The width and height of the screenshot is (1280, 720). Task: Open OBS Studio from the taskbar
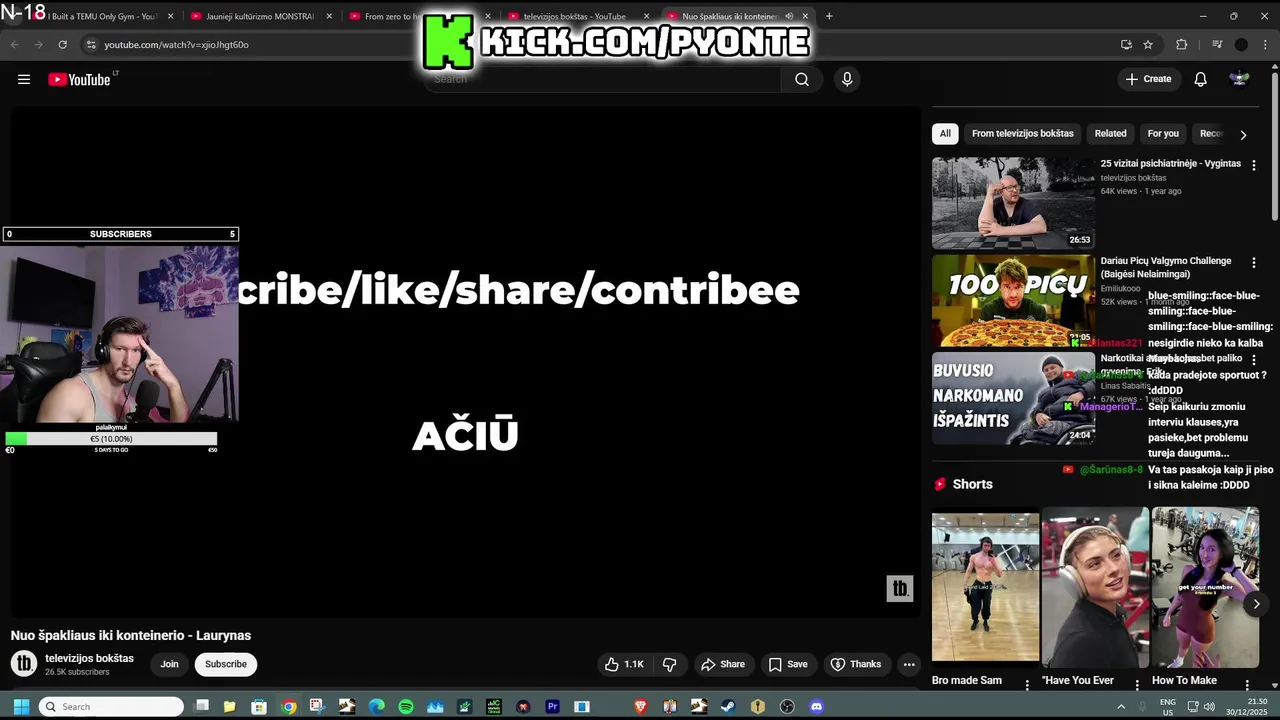tap(787, 706)
